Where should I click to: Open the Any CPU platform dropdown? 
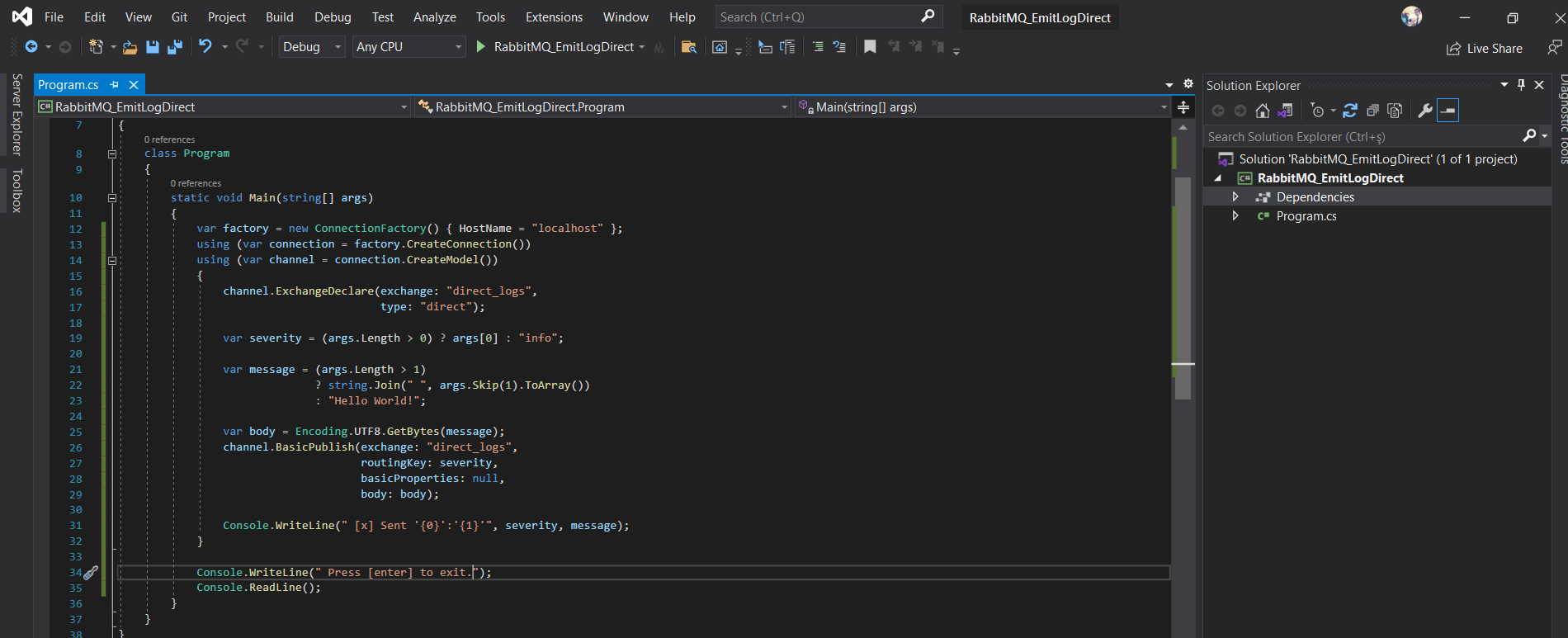(x=409, y=47)
